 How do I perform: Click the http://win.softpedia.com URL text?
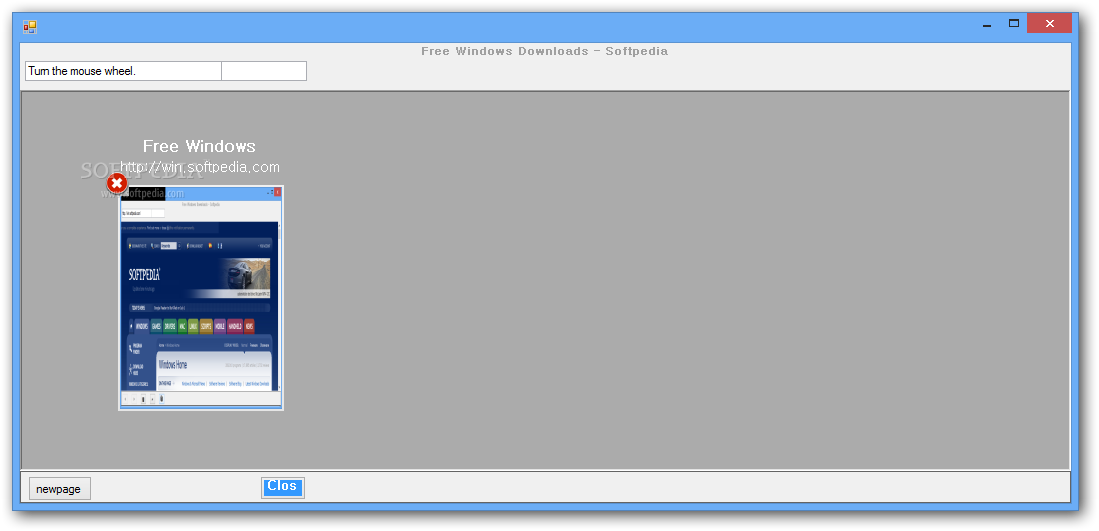[x=200, y=167]
